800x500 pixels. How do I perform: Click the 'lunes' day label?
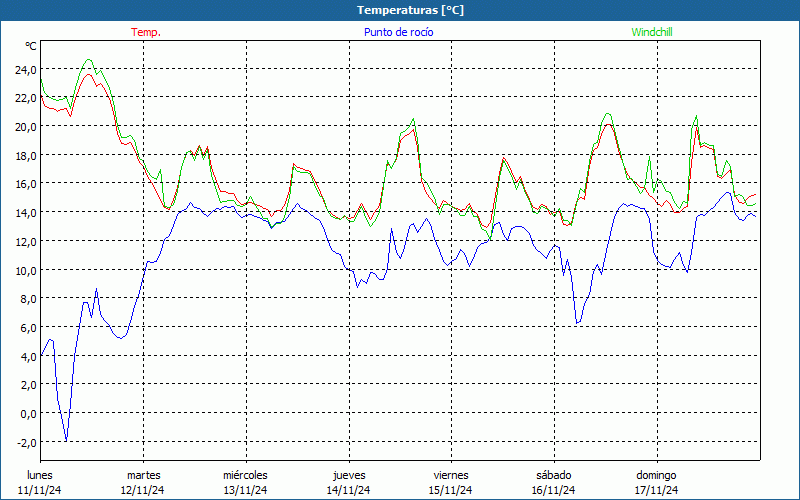pyautogui.click(x=40, y=476)
